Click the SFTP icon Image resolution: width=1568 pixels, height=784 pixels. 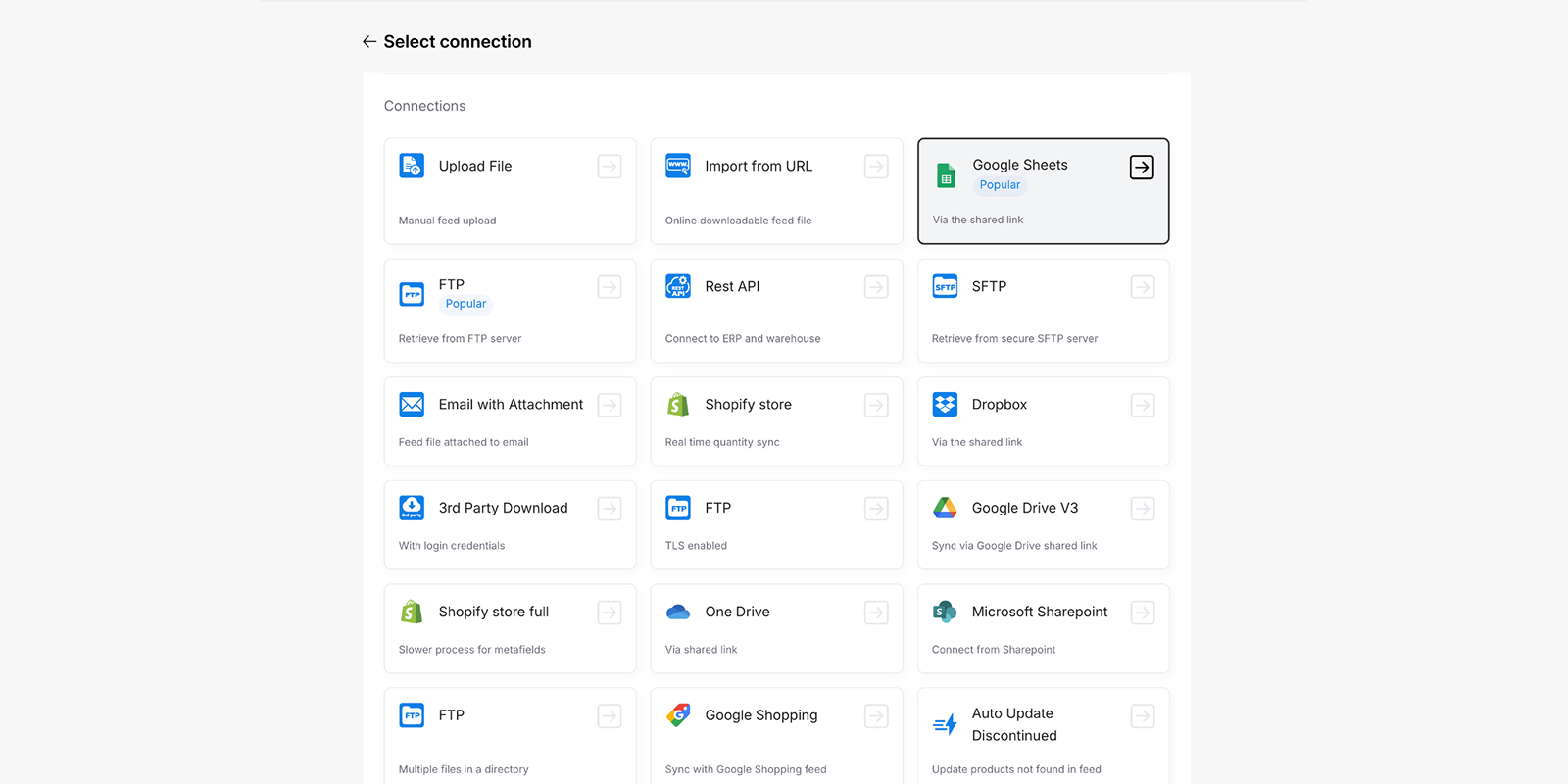click(x=945, y=286)
